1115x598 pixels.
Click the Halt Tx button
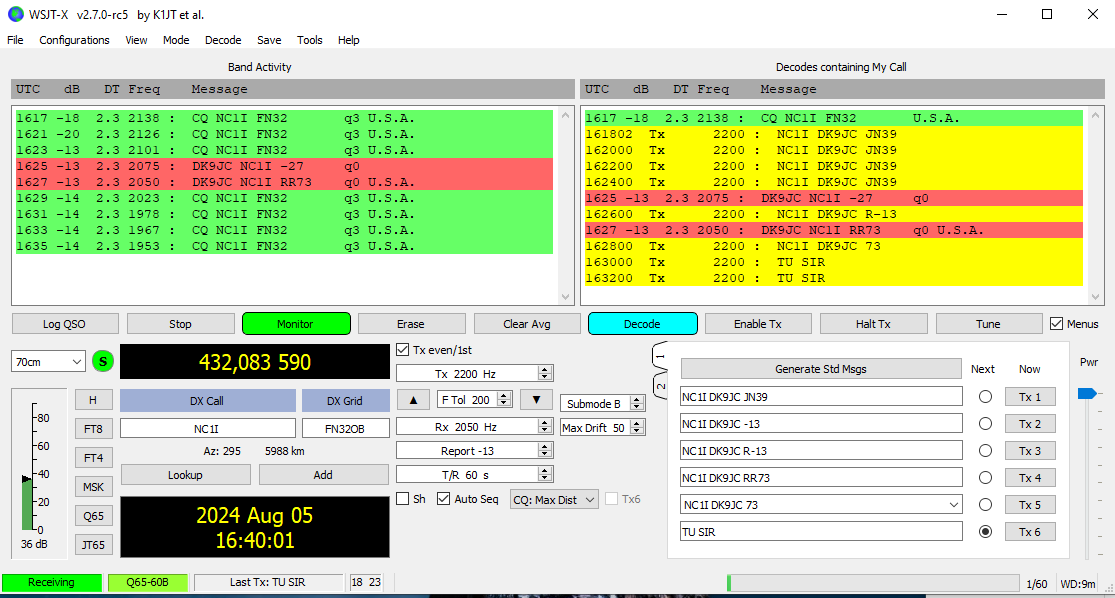(x=873, y=324)
